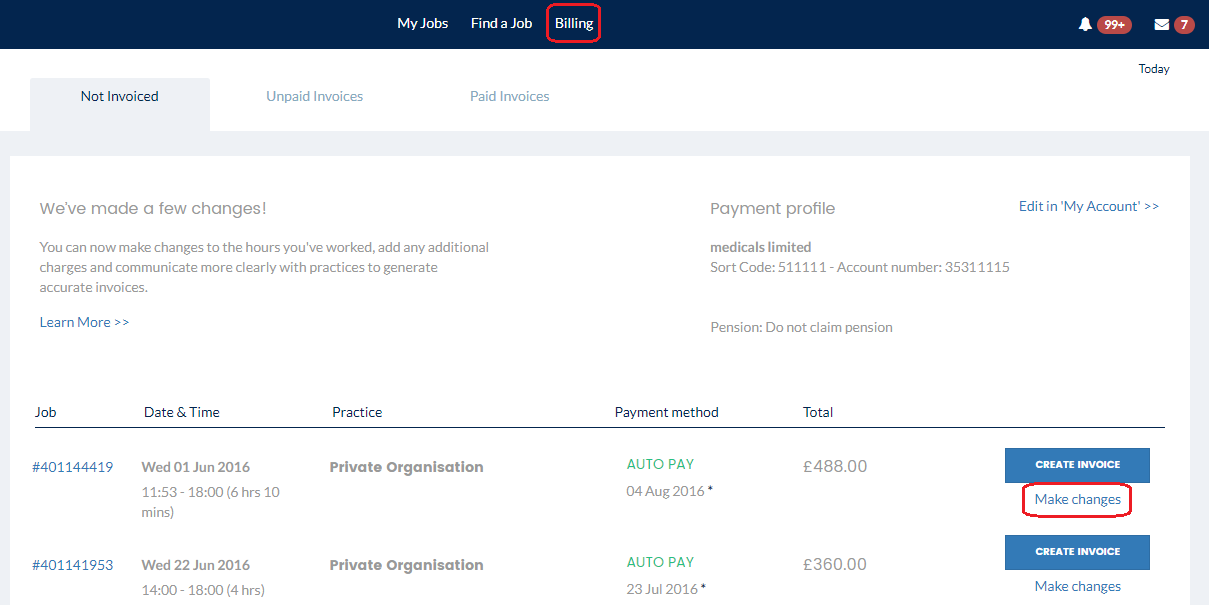
Task: Click the Payment method column header
Action: pos(667,412)
